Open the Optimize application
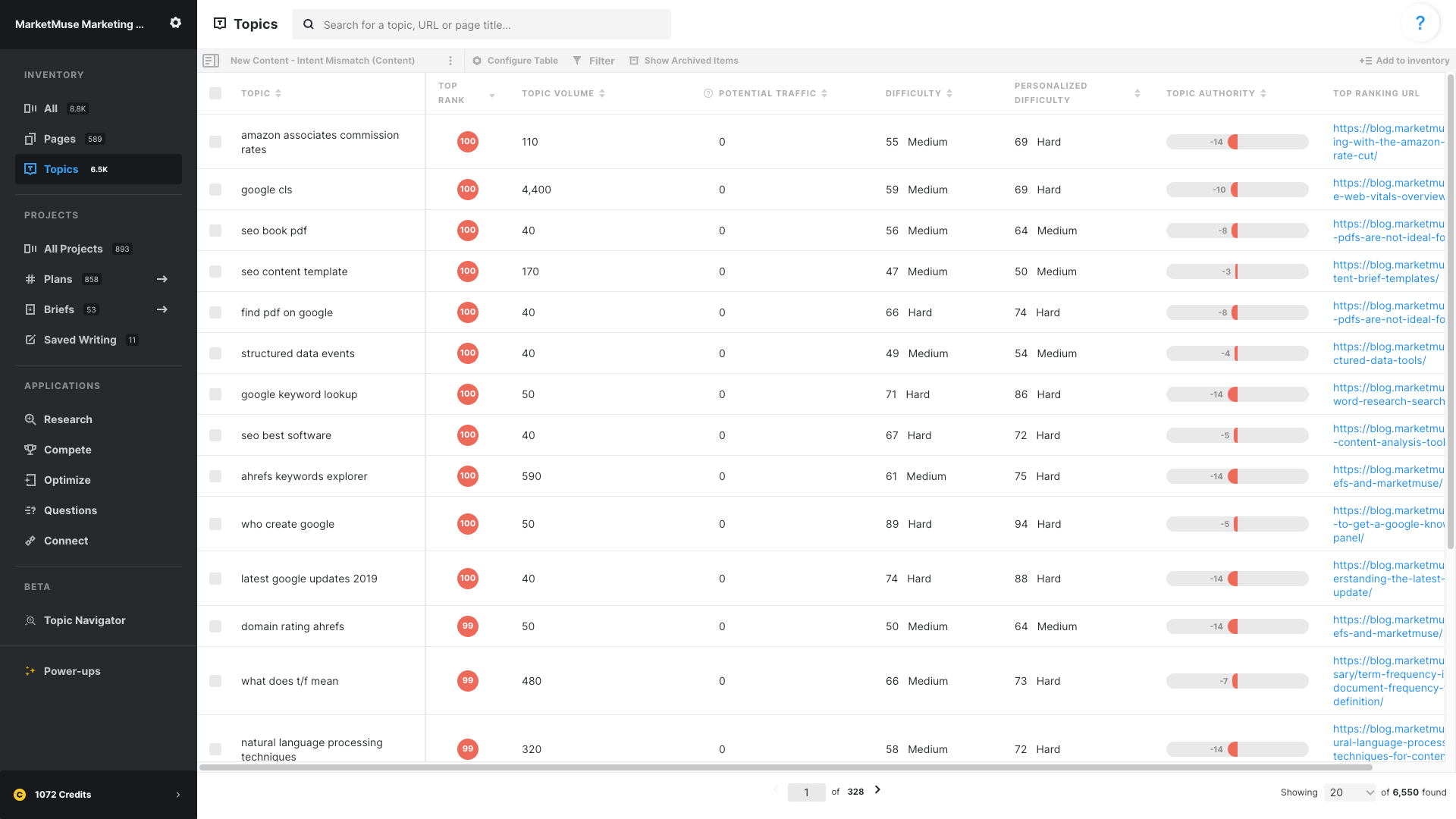Viewport: 1456px width, 819px height. tap(67, 479)
